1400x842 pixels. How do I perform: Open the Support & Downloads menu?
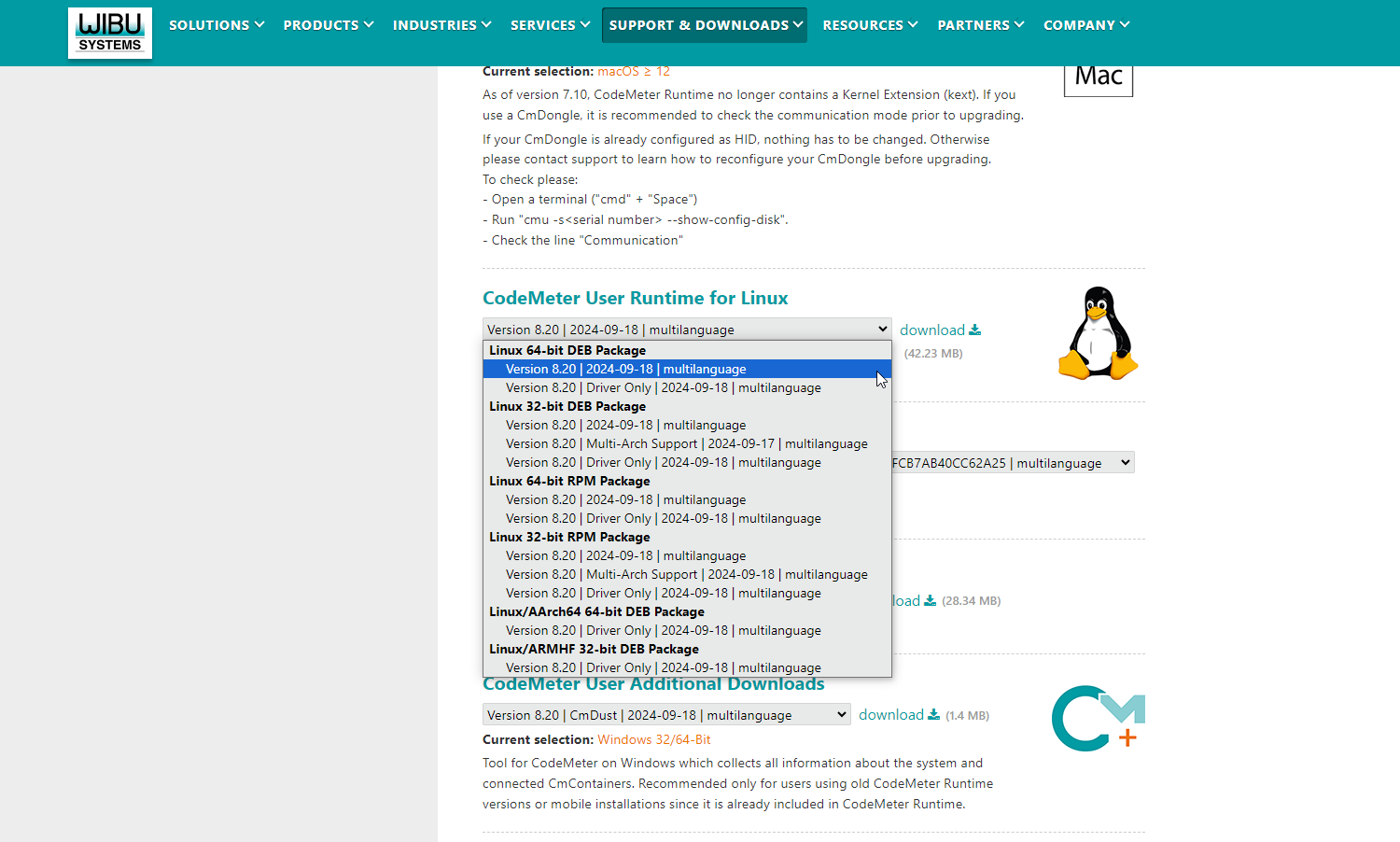point(705,25)
